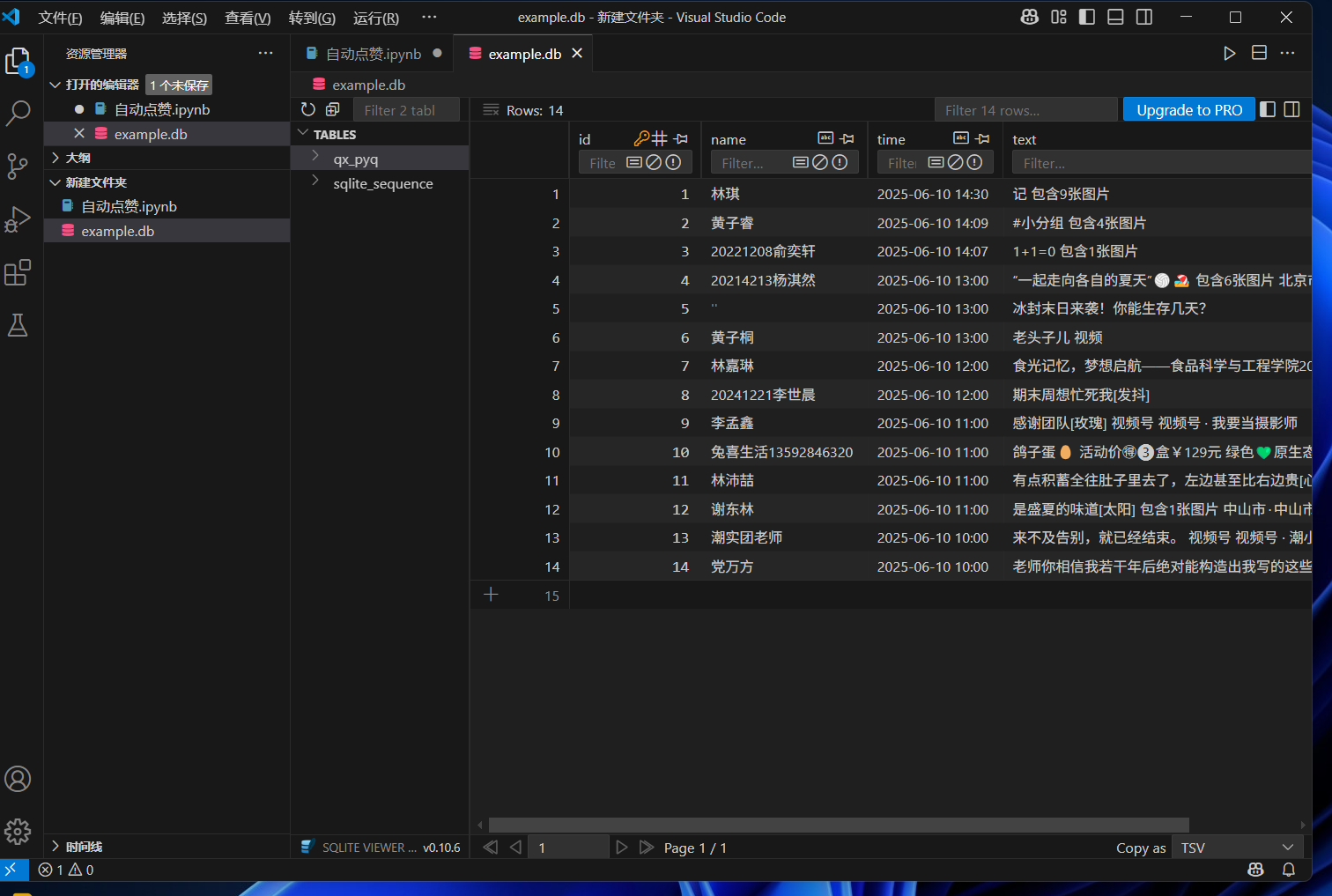Image resolution: width=1332 pixels, height=896 pixels.
Task: Click the Copy as button
Action: pos(1141,848)
